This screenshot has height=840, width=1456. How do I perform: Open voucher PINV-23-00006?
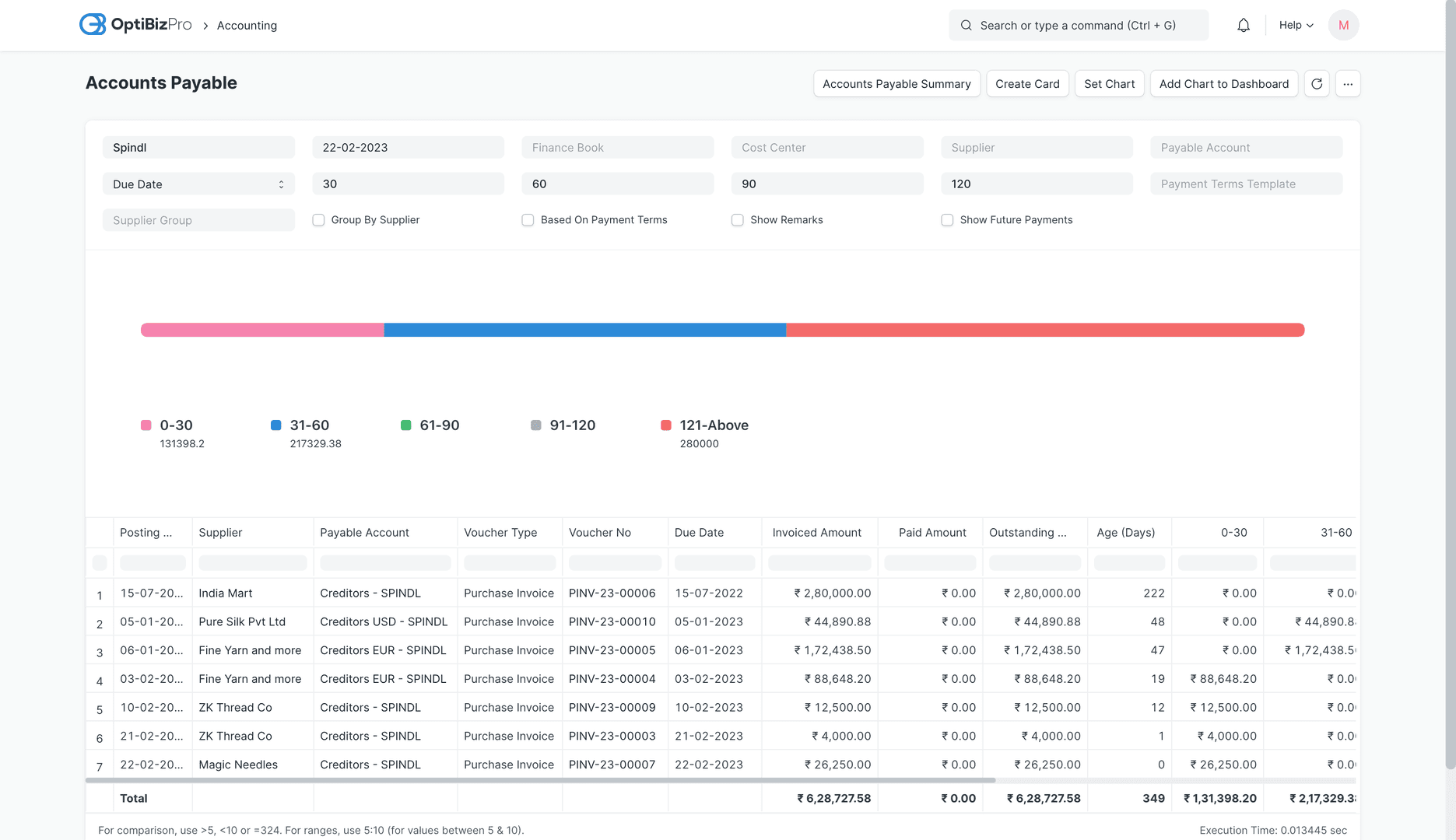pyautogui.click(x=612, y=593)
